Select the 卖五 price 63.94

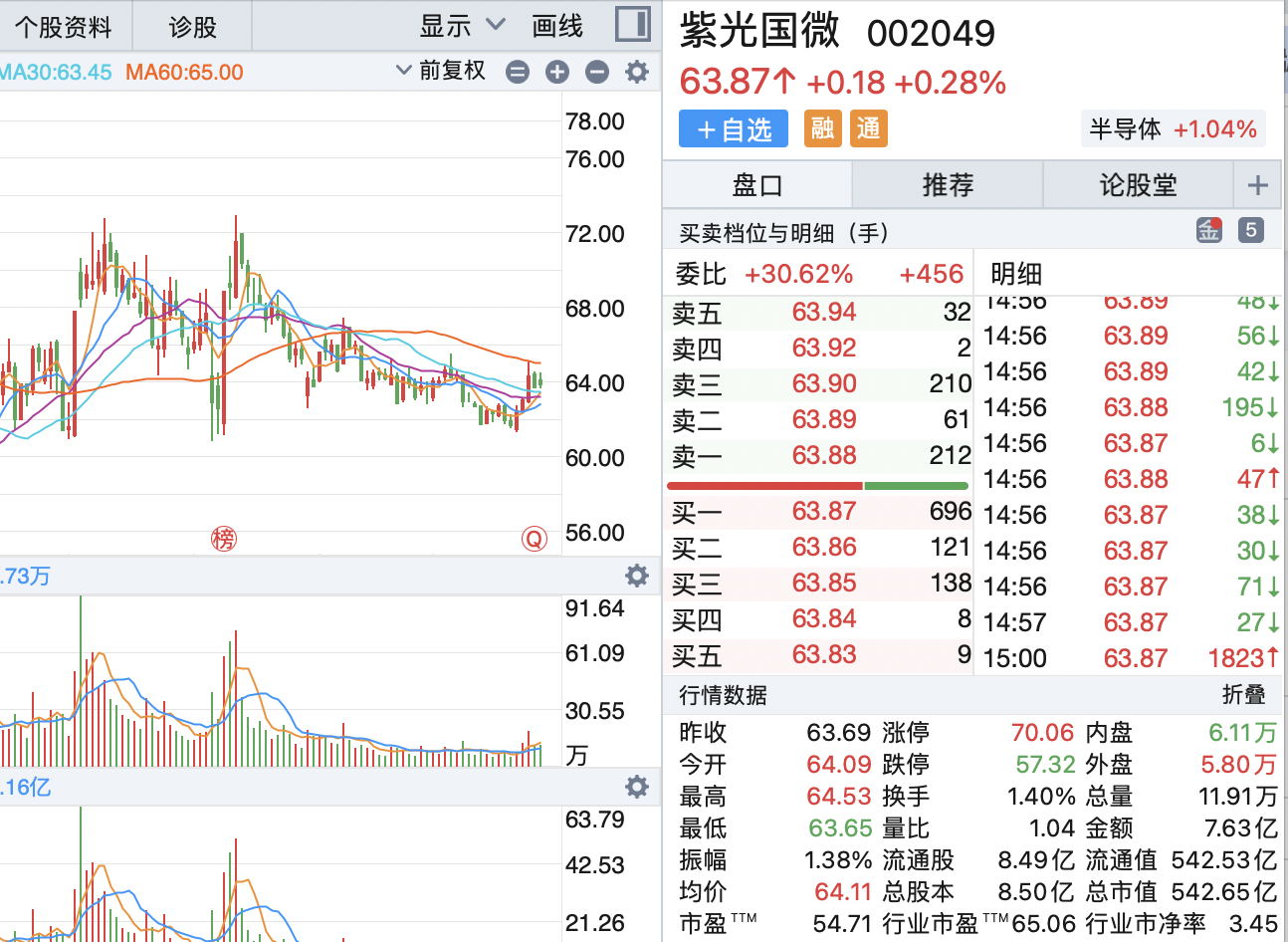[x=824, y=312]
